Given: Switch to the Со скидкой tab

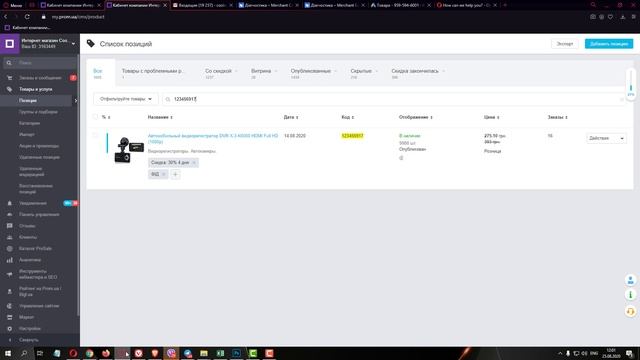Looking at the screenshot, I should tap(221, 73).
